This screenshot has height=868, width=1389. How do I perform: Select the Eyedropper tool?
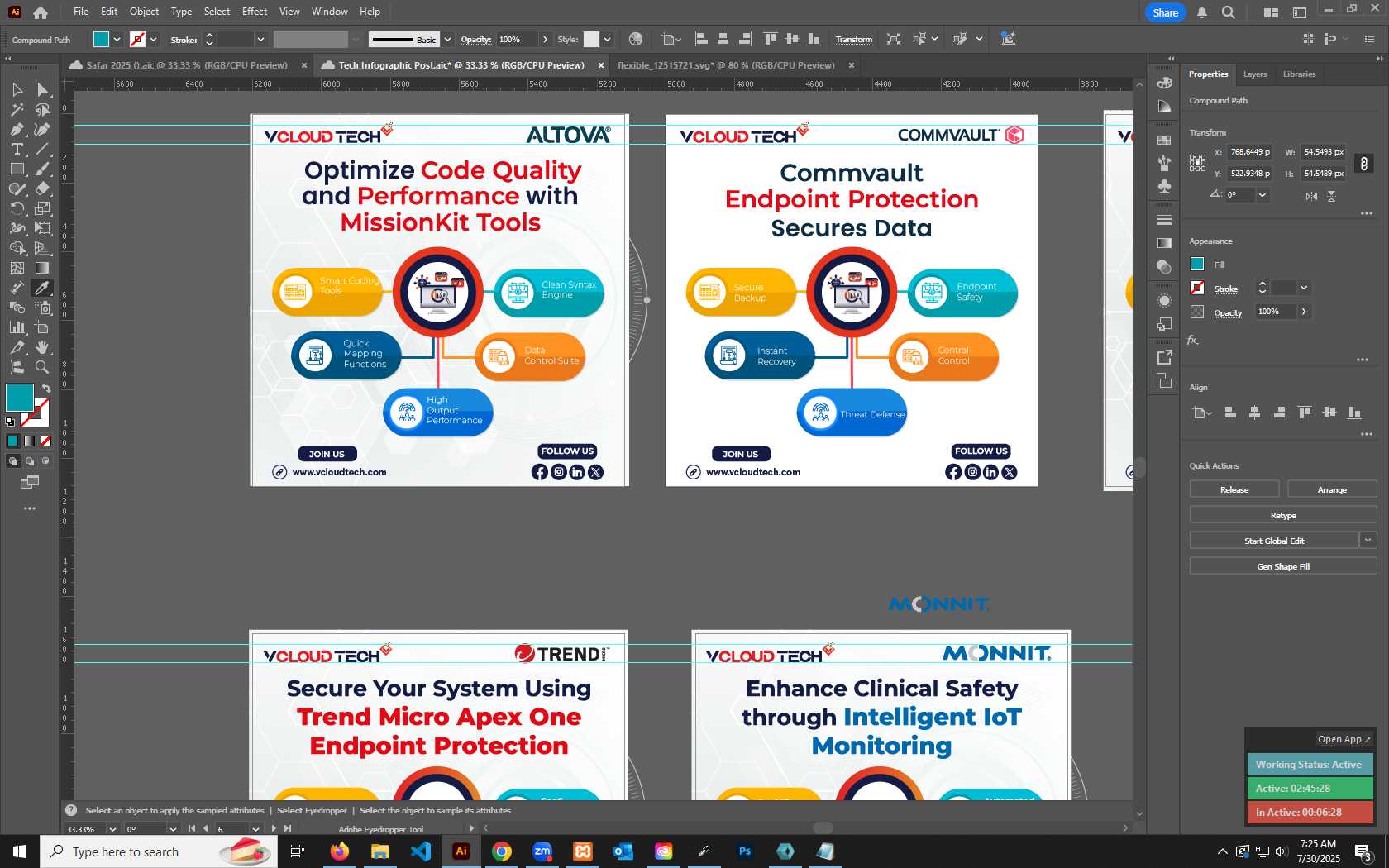click(x=42, y=288)
